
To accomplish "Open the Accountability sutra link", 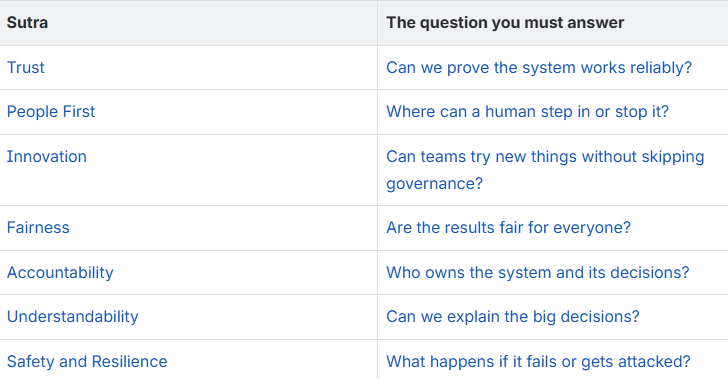I will click(60, 273).
